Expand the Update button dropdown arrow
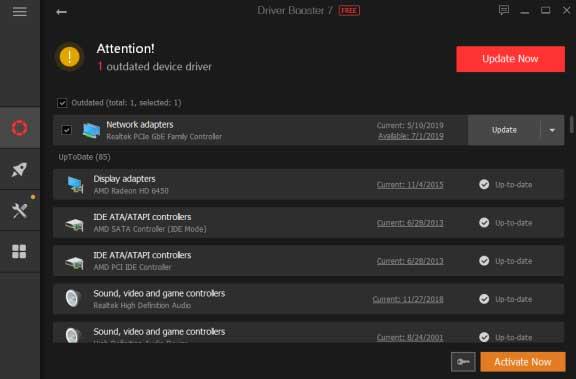This screenshot has height=379, width=576. coord(552,130)
